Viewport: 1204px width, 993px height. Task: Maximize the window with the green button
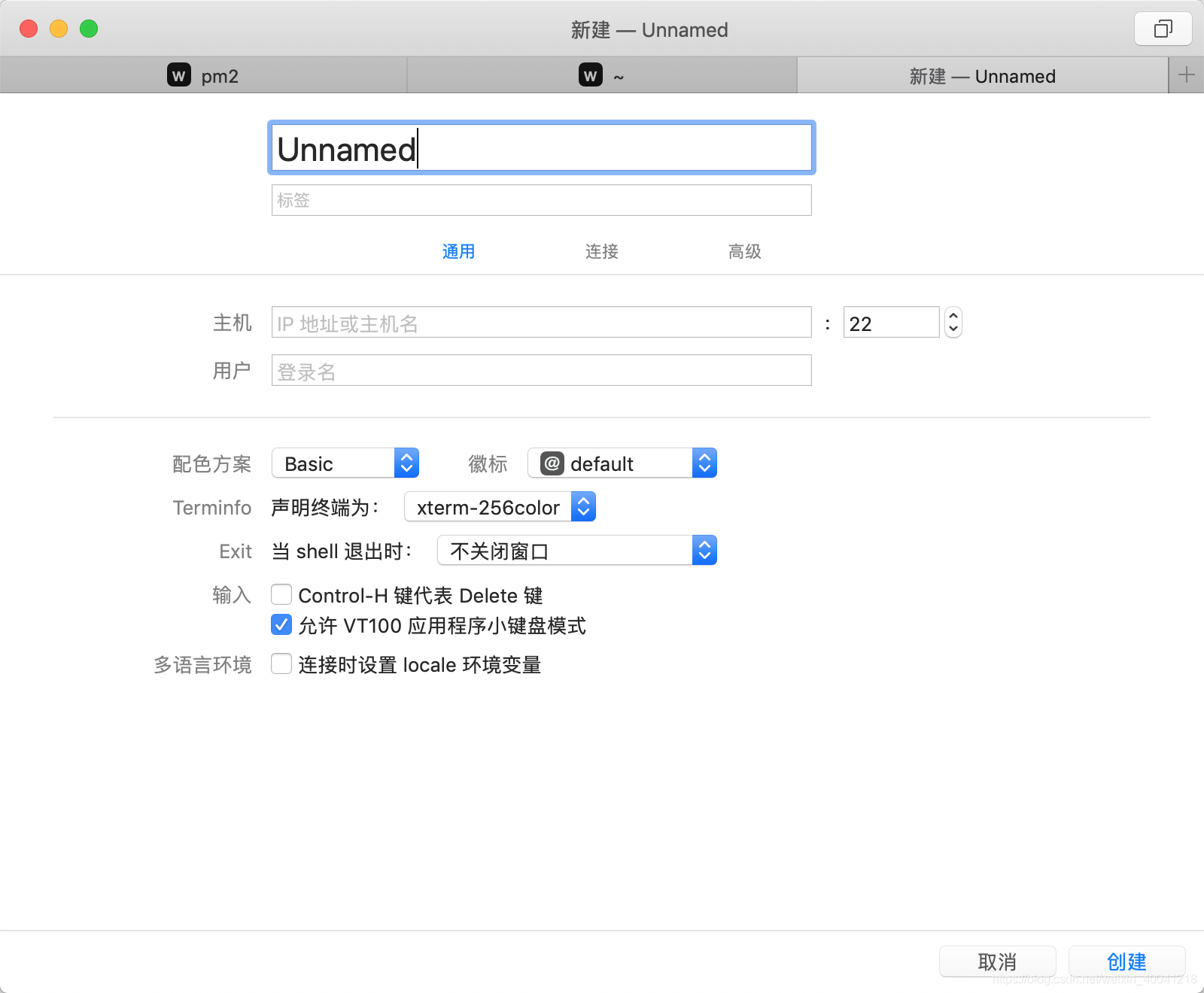click(x=89, y=29)
